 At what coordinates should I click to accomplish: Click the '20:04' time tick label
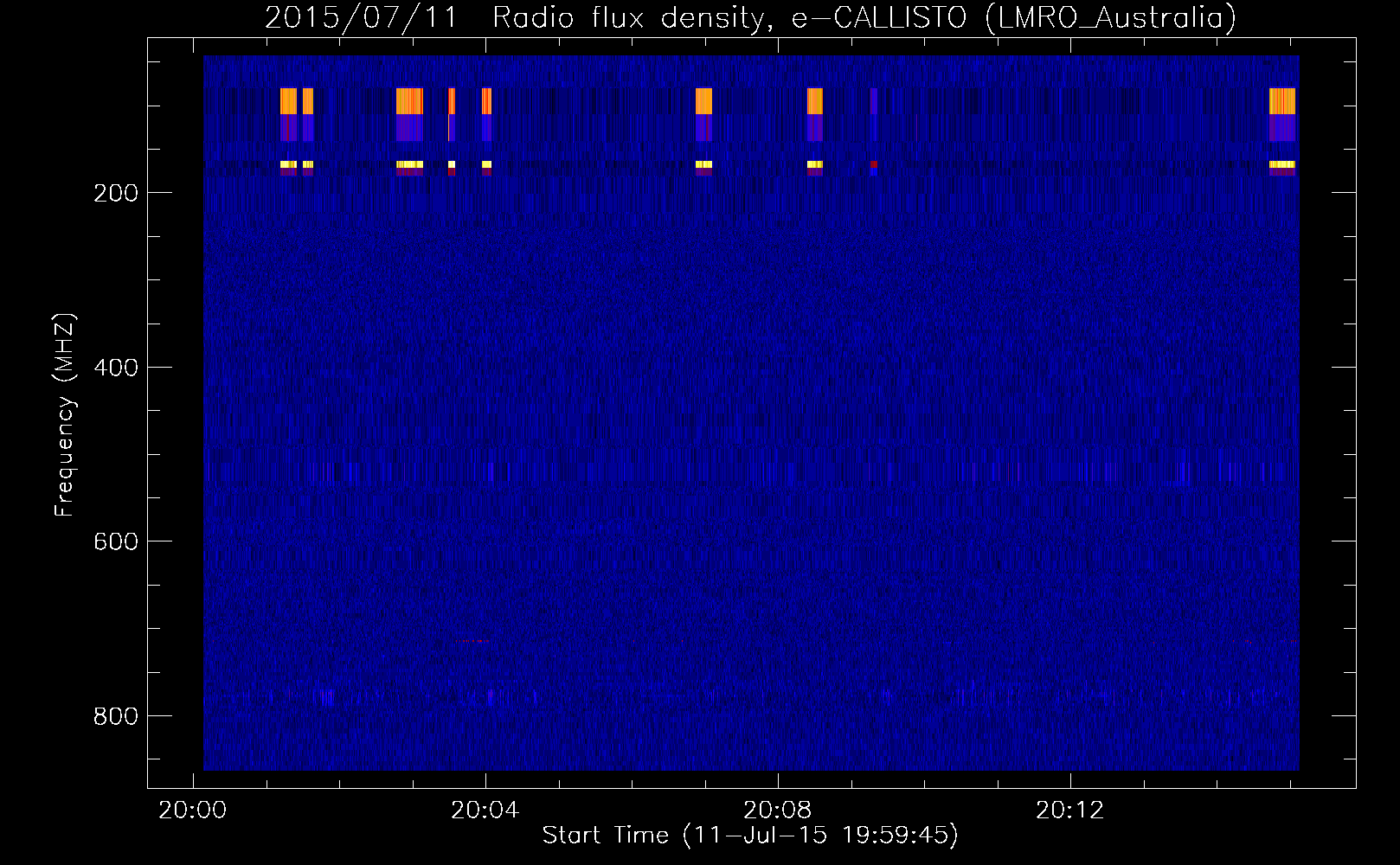point(485,810)
